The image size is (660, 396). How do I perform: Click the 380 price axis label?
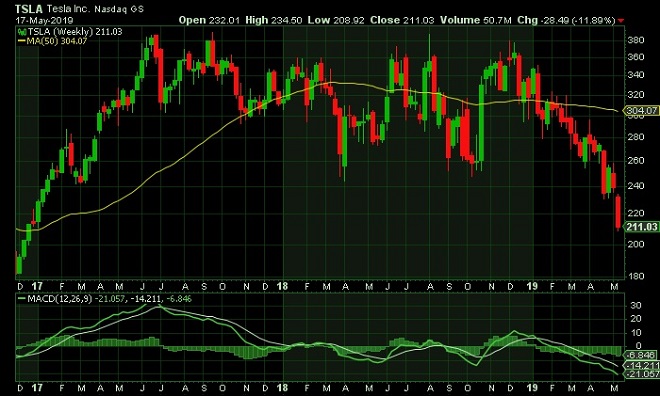pos(635,40)
